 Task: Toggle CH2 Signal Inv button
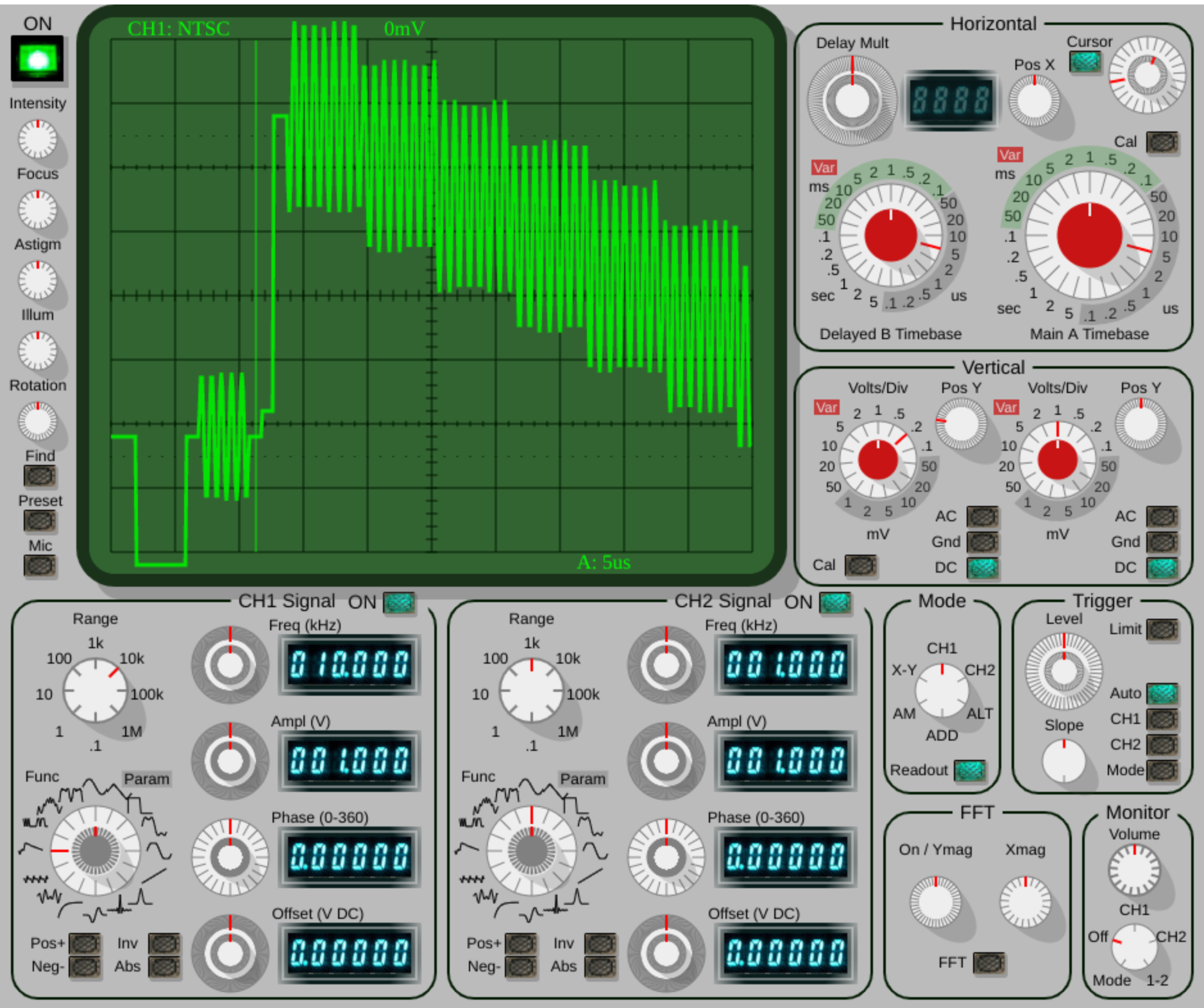pyautogui.click(x=600, y=944)
